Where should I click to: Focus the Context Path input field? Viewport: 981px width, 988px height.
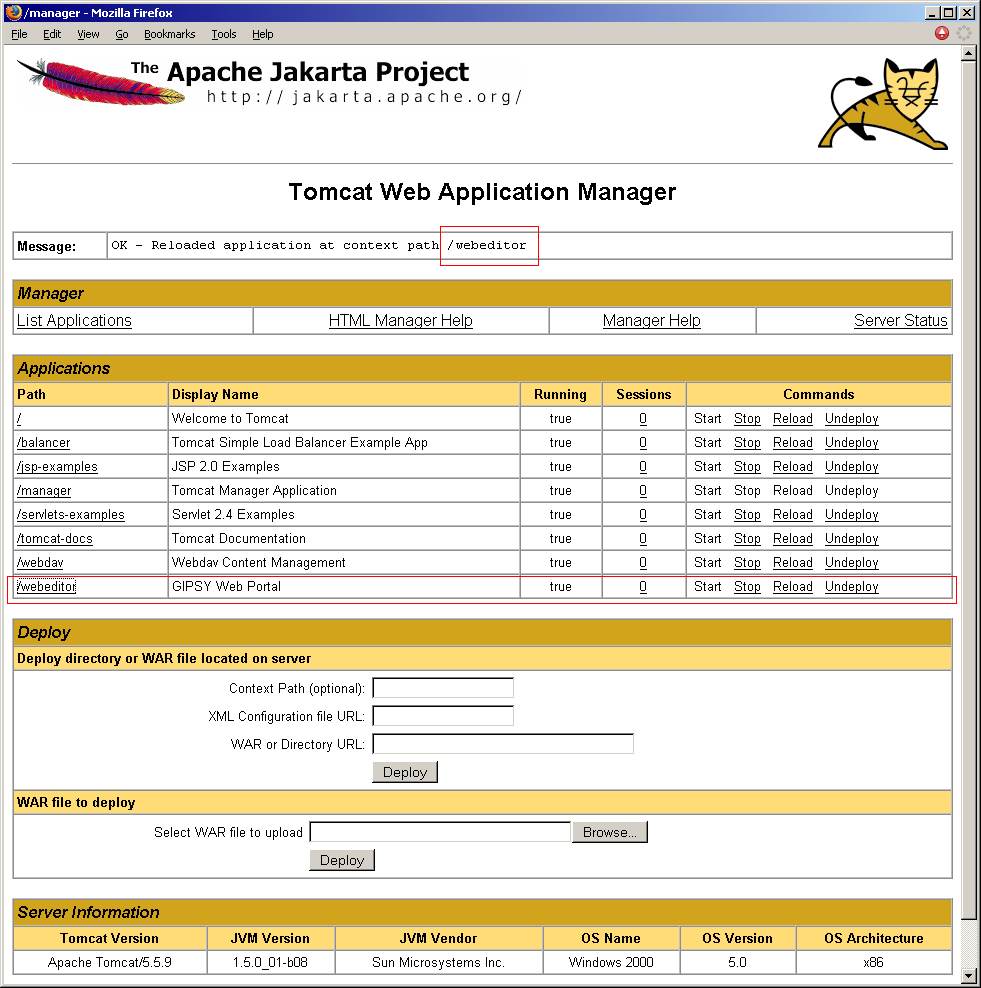pos(443,687)
